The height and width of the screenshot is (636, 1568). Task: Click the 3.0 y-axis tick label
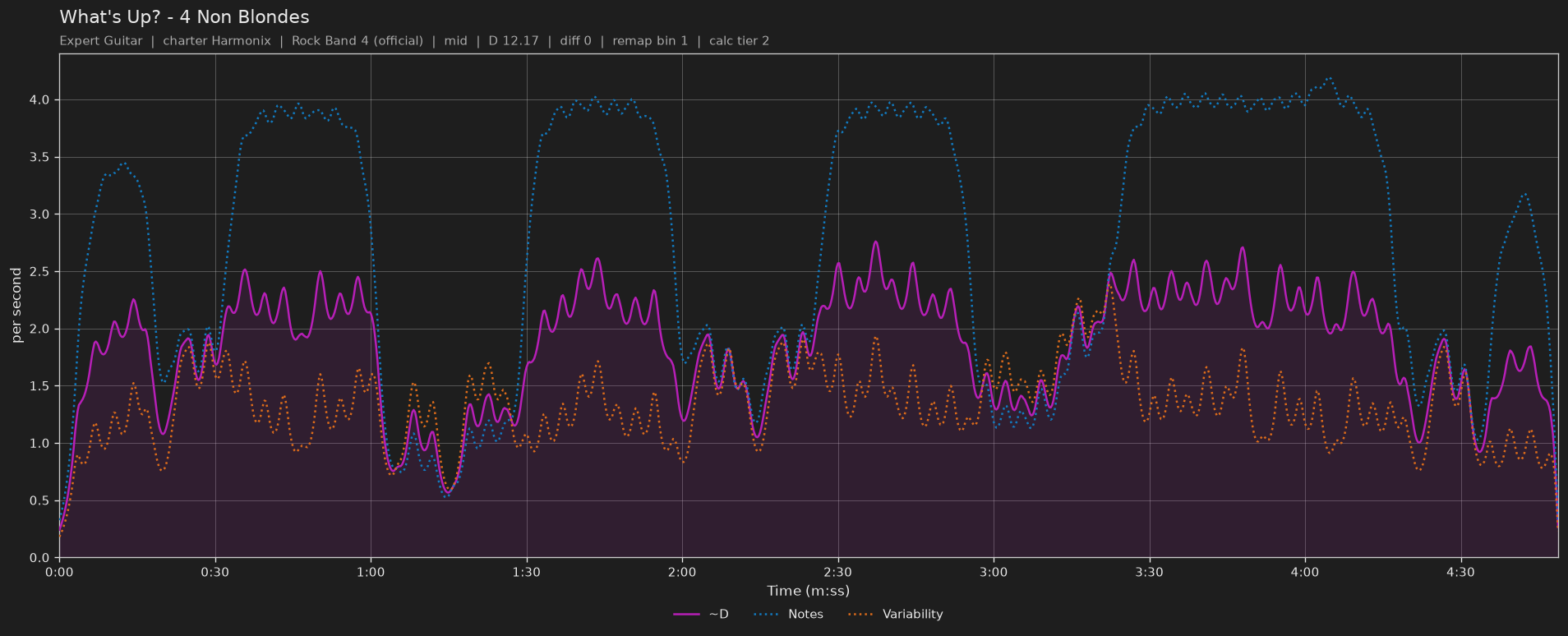coord(39,214)
